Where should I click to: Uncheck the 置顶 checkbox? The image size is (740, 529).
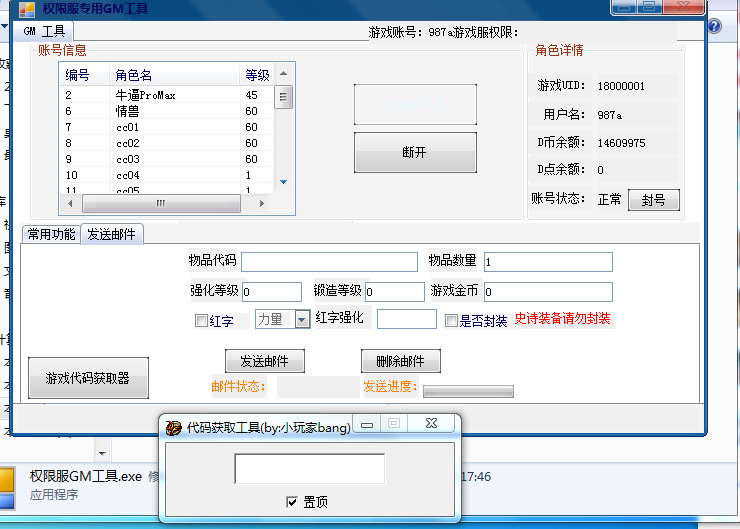click(292, 502)
